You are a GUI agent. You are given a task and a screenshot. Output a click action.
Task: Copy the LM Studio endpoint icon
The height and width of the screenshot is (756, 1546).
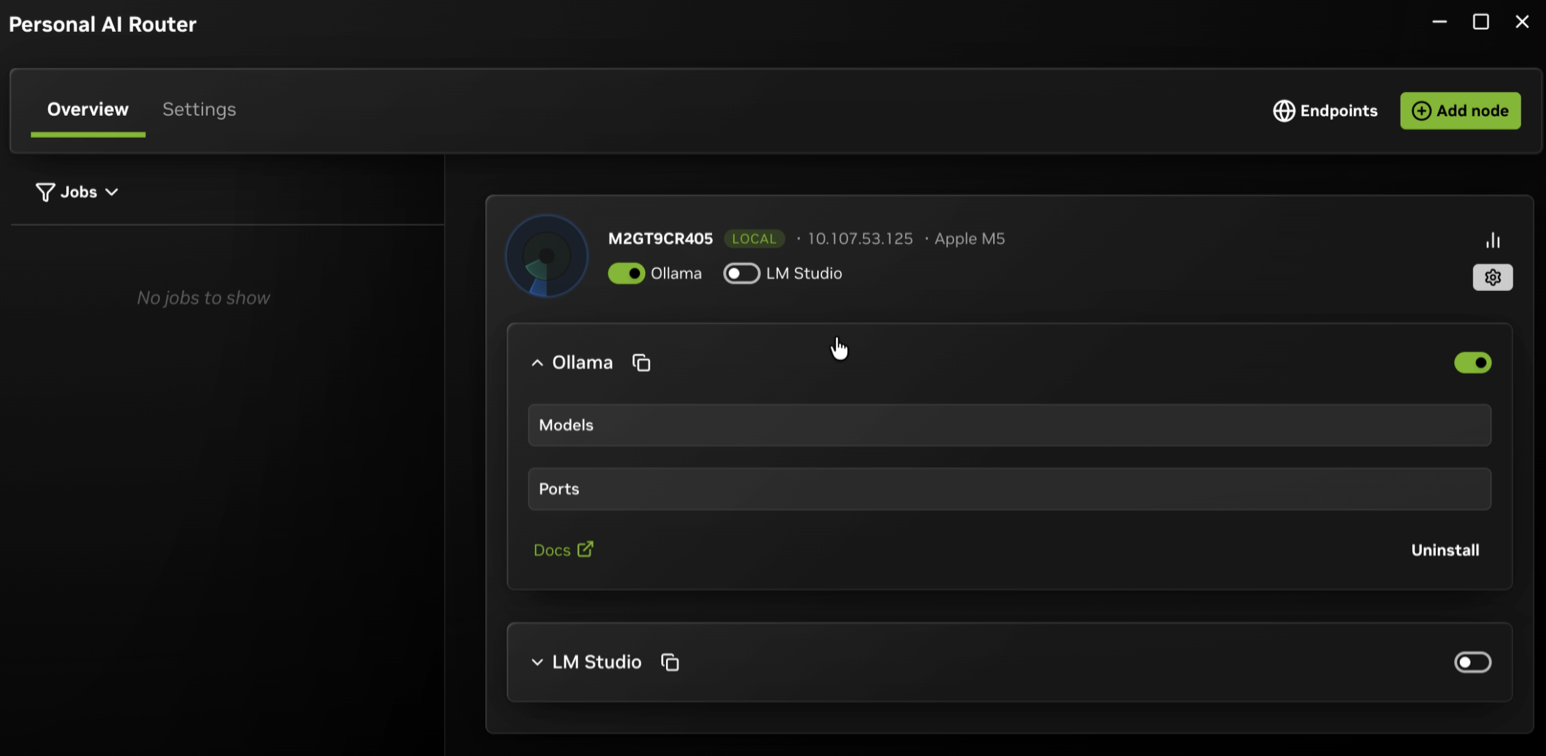coord(670,662)
